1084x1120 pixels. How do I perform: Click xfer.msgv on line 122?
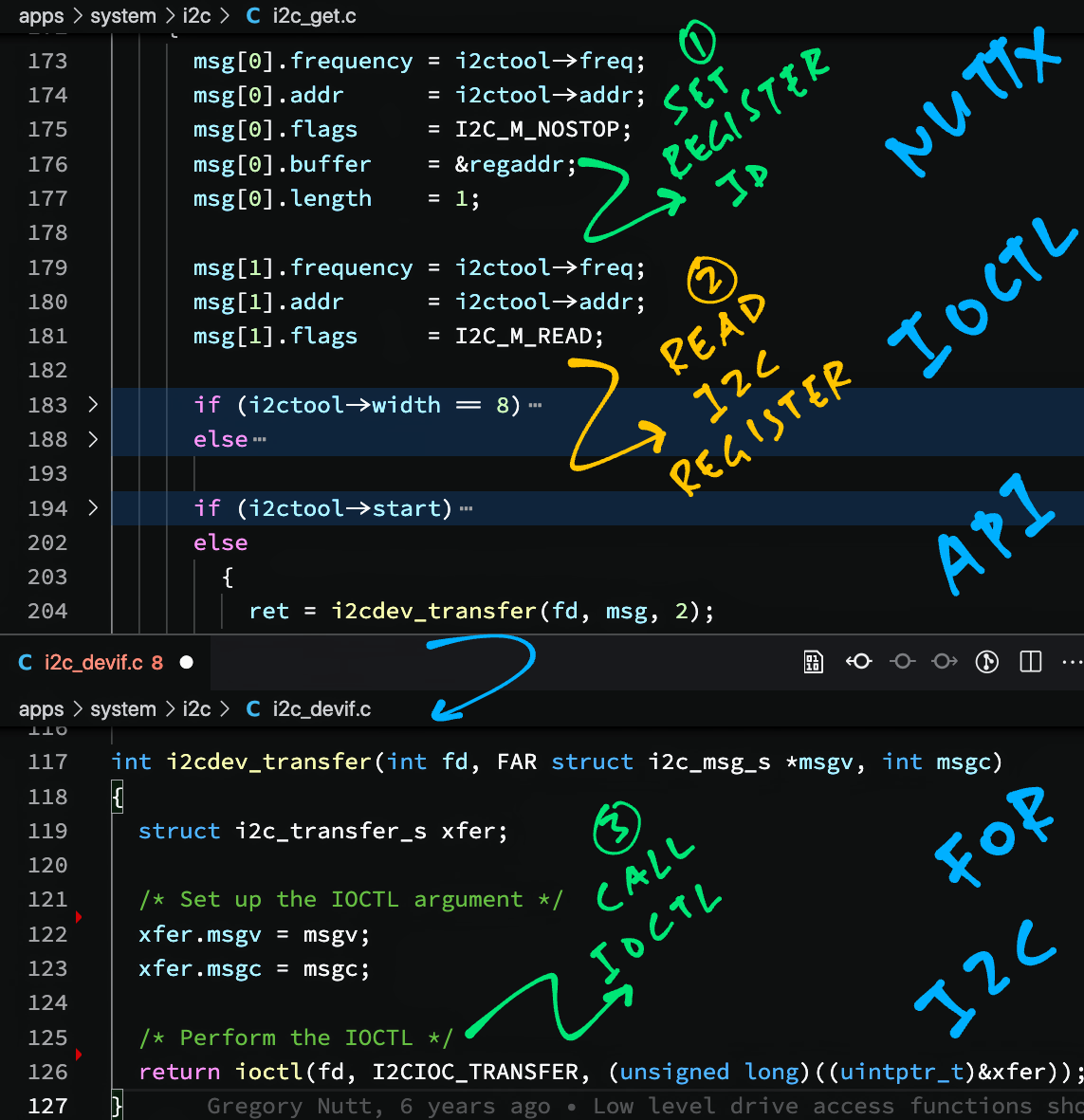(x=200, y=934)
